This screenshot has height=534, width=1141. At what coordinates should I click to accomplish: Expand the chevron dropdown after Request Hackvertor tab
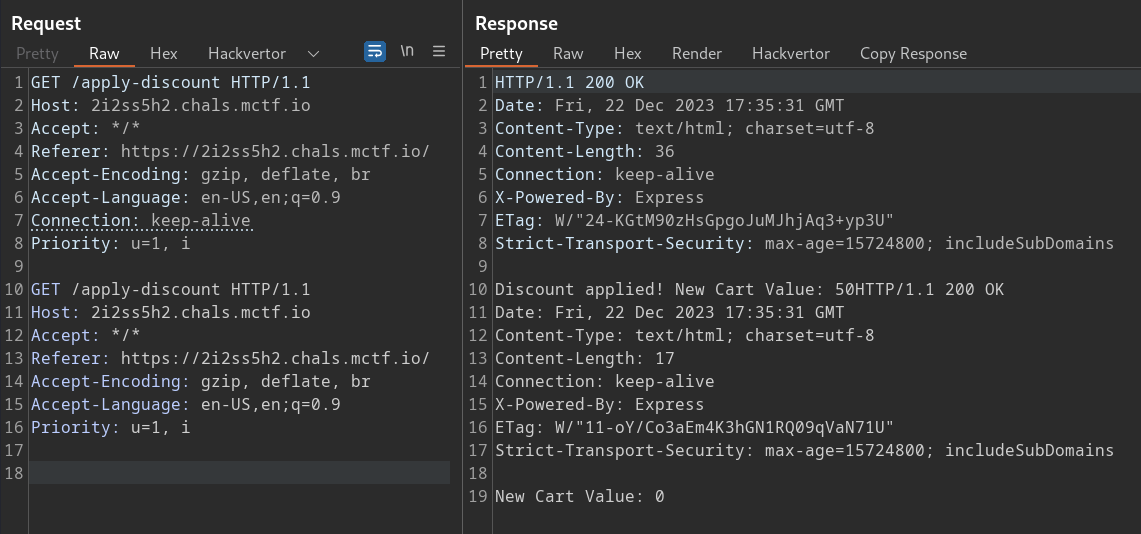(x=314, y=54)
